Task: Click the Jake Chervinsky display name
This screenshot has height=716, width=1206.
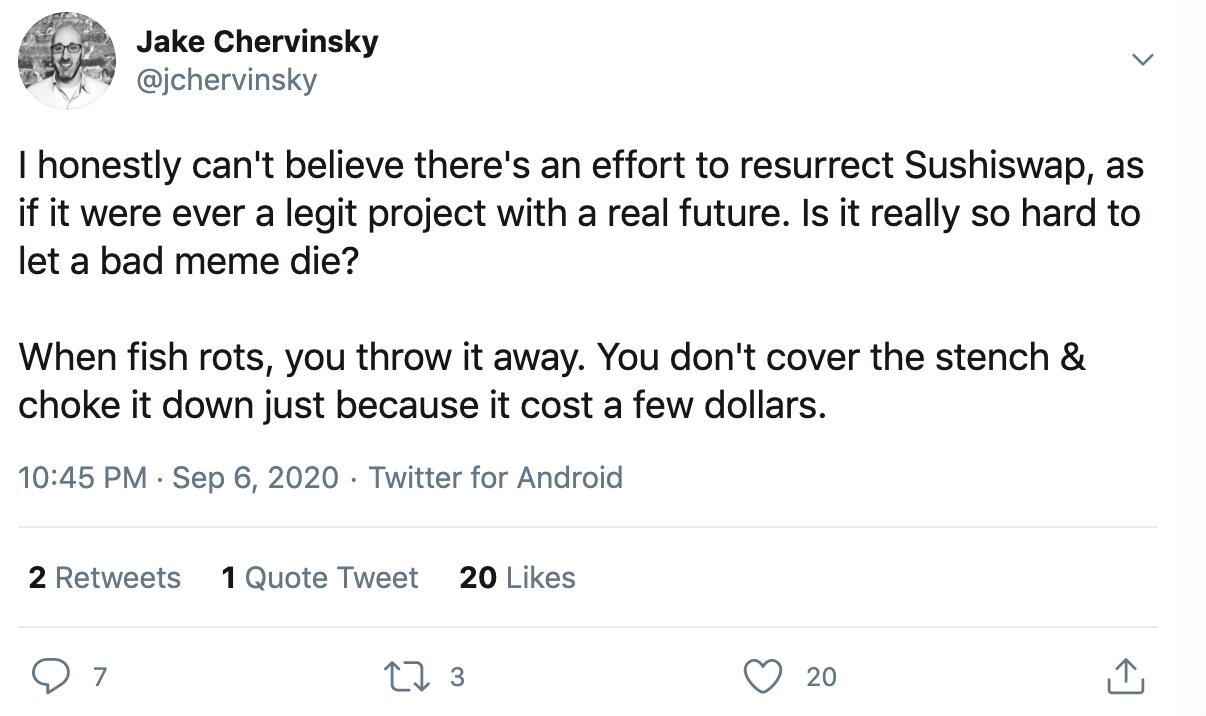Action: [x=257, y=41]
